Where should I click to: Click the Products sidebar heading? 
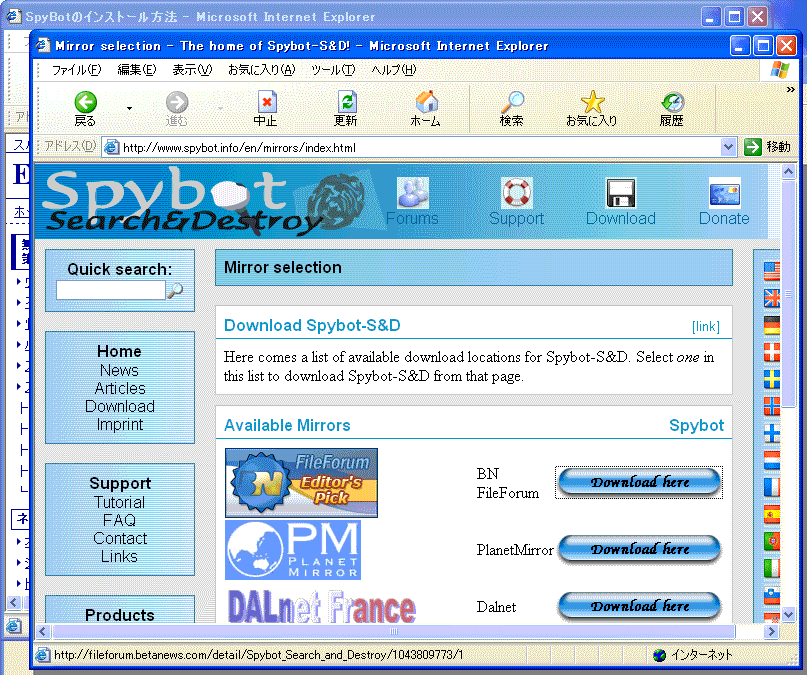(119, 615)
